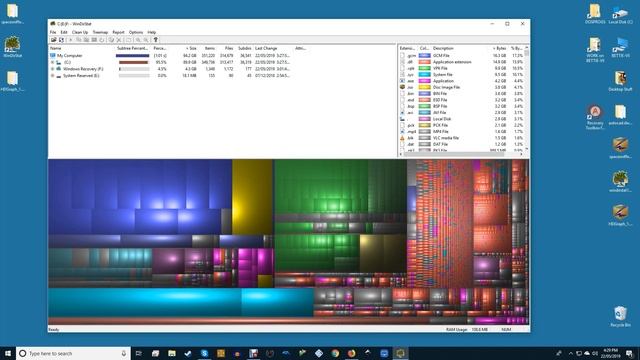The image size is (640, 360).
Task: Sort by the Subdirs column header
Action: (244, 48)
